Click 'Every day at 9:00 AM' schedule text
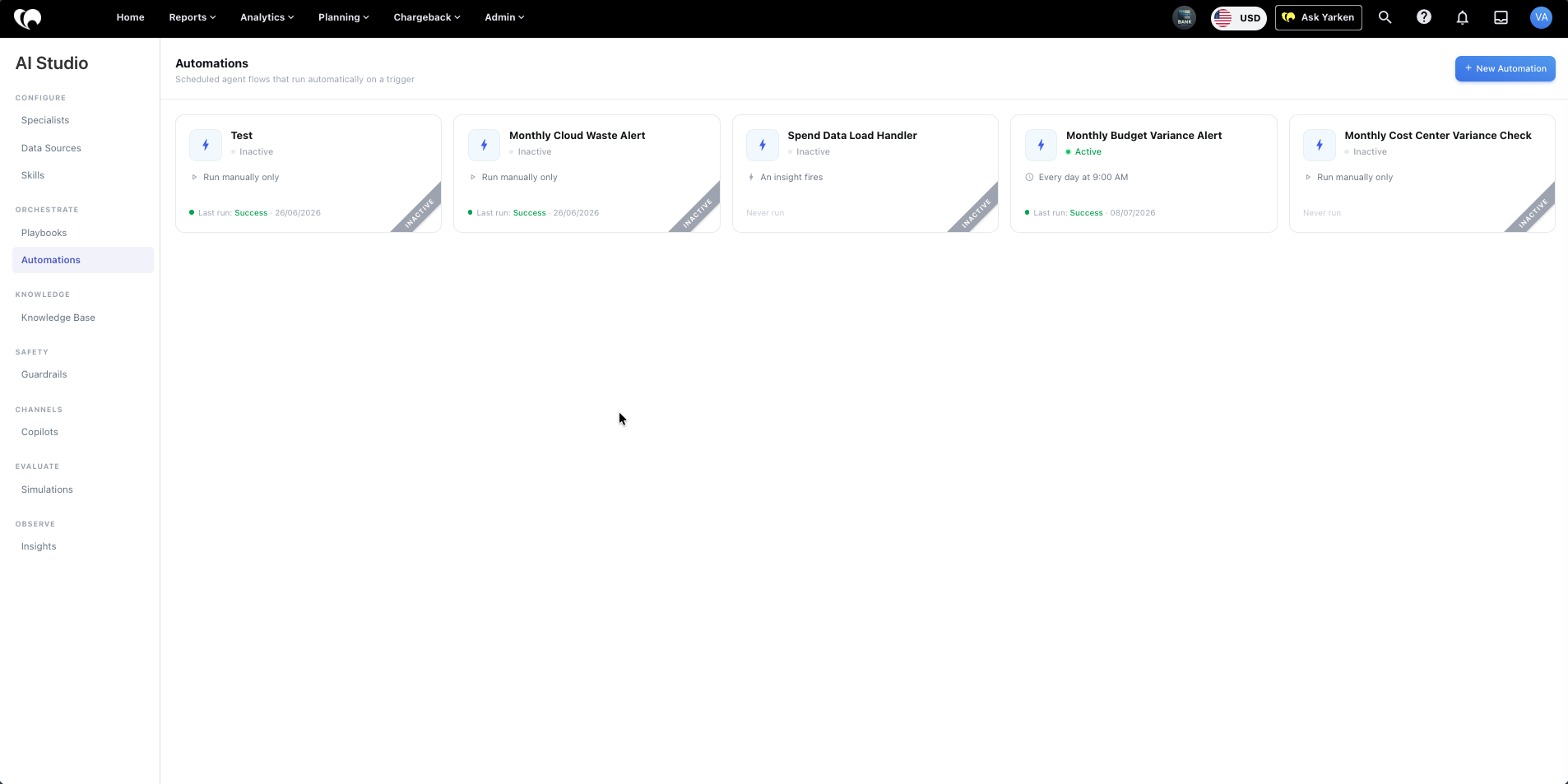1568x784 pixels. click(x=1083, y=177)
